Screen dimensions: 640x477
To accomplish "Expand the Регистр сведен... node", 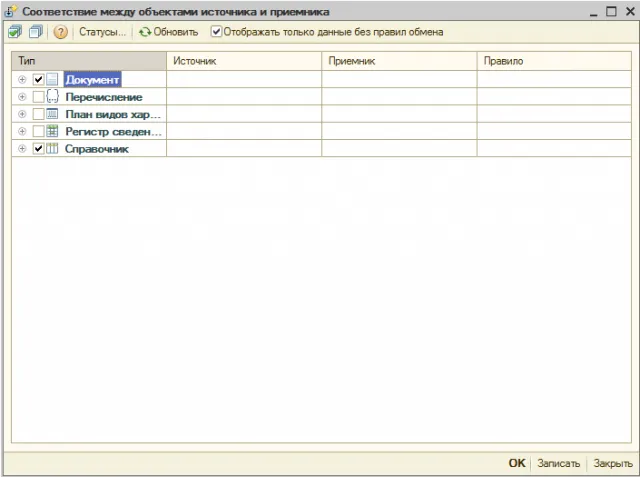I will pyautogui.click(x=22, y=131).
